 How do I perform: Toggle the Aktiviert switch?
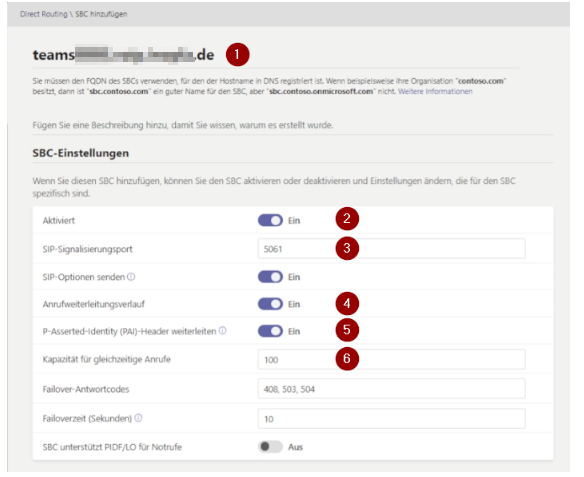pos(270,220)
